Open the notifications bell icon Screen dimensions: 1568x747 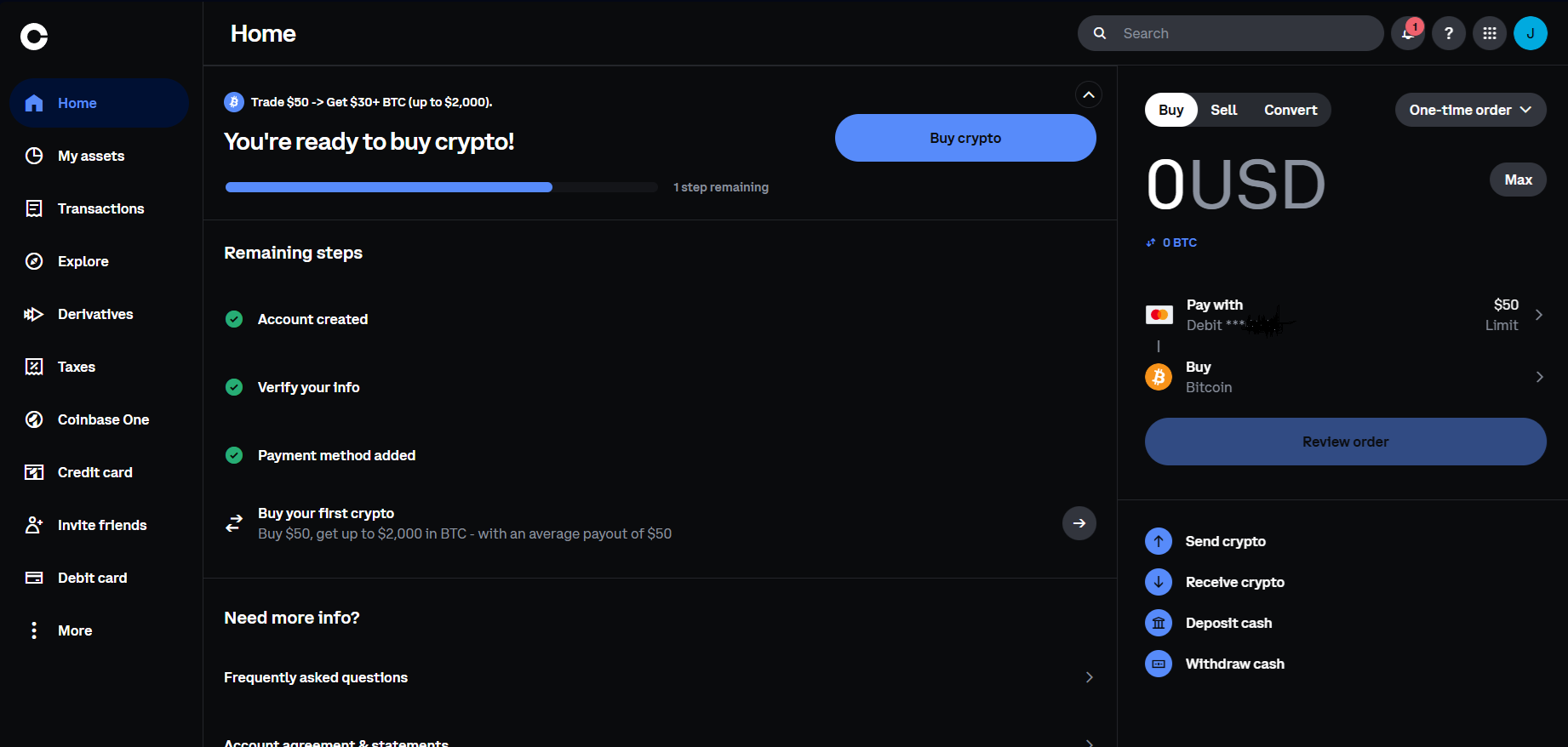click(1407, 34)
